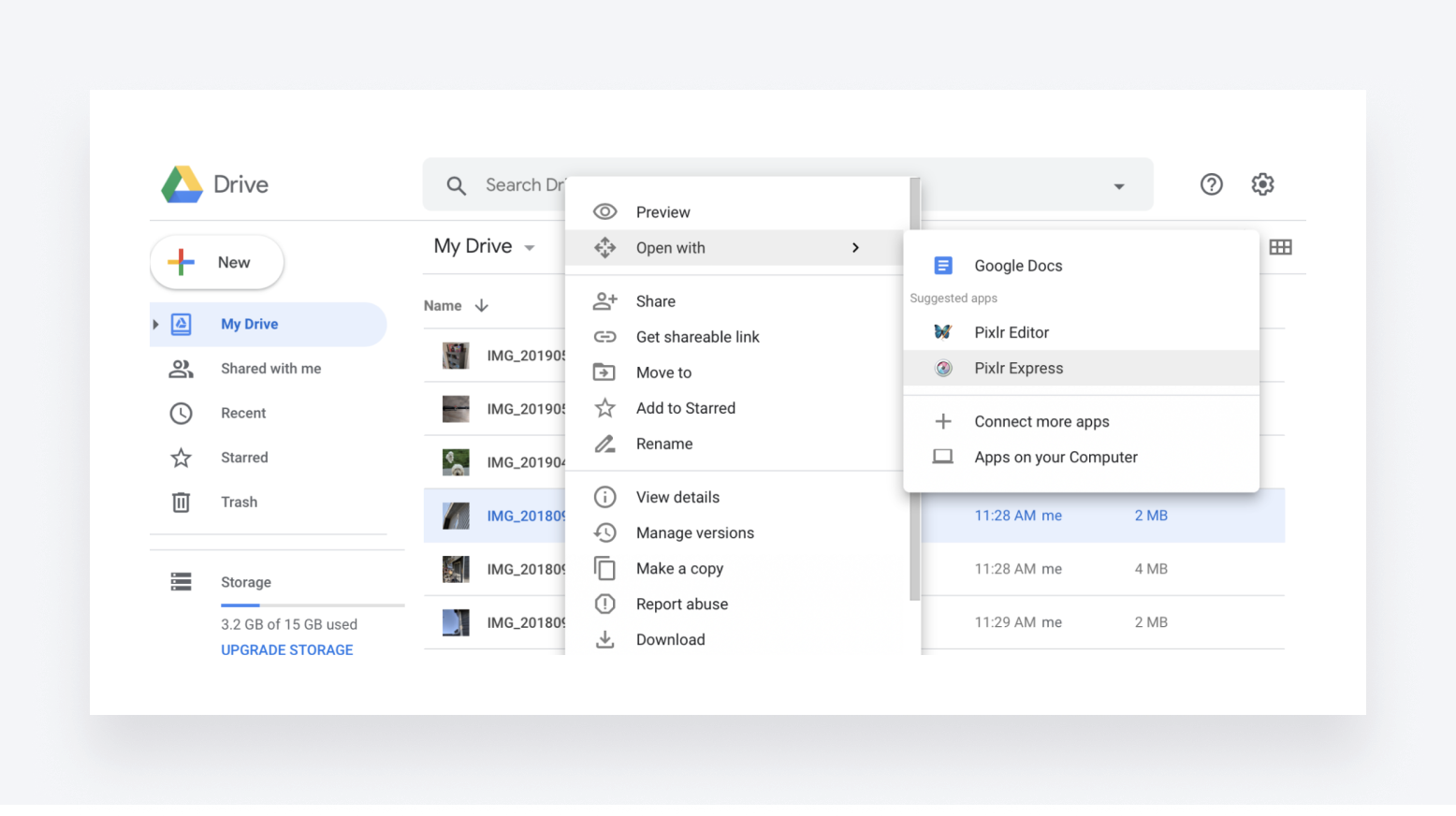The width and height of the screenshot is (1456, 816).
Task: Click the IMG_201904 photo thumbnail
Action: coord(456,461)
